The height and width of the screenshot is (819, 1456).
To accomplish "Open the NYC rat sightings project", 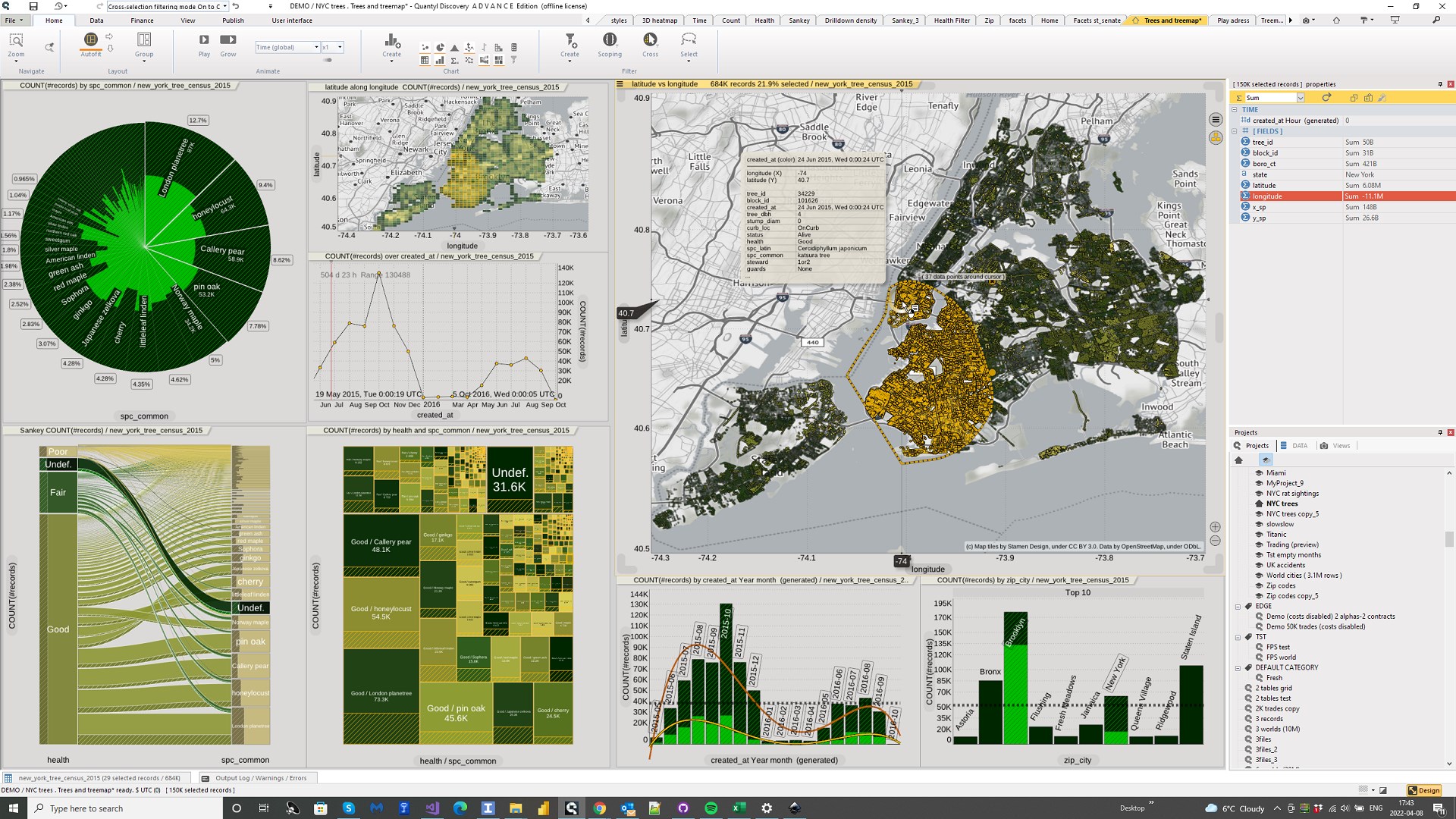I will [x=1292, y=494].
